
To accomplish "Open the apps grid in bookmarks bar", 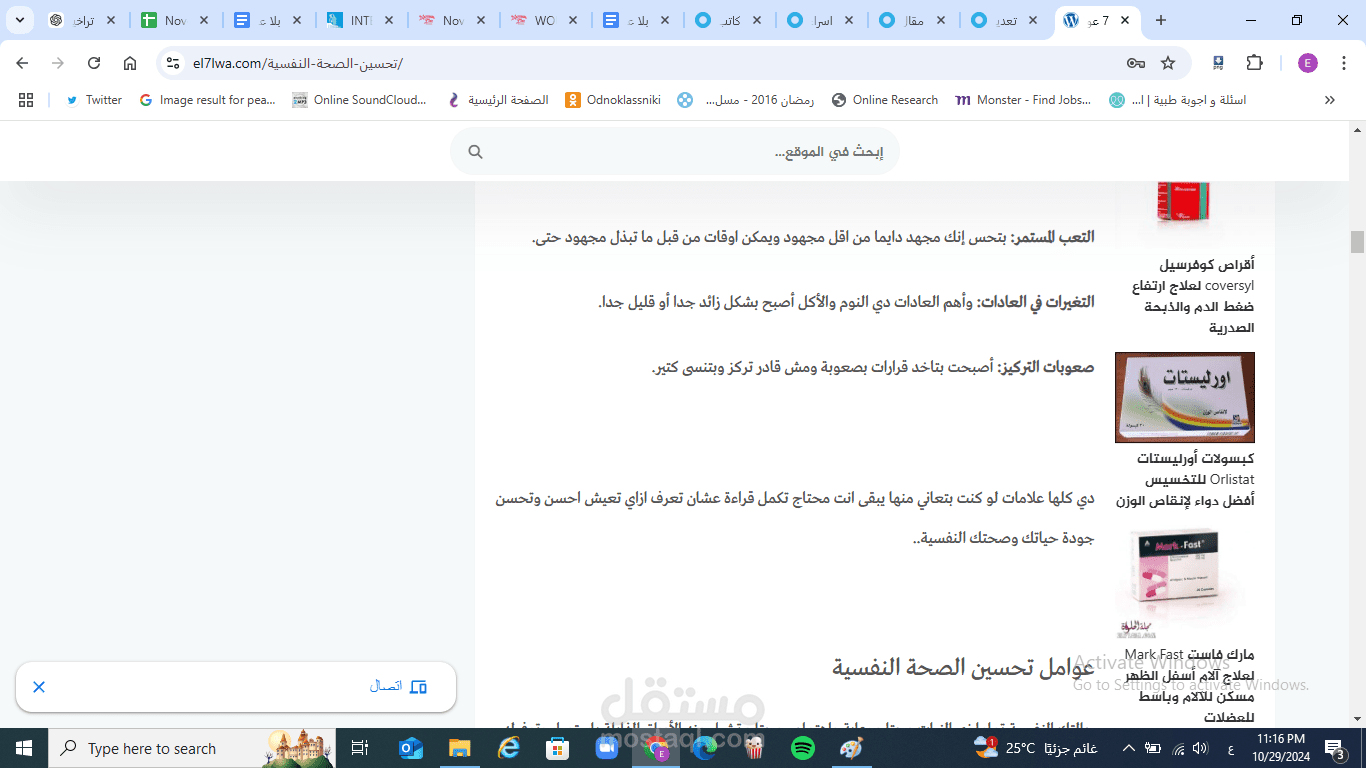I will click(26, 100).
